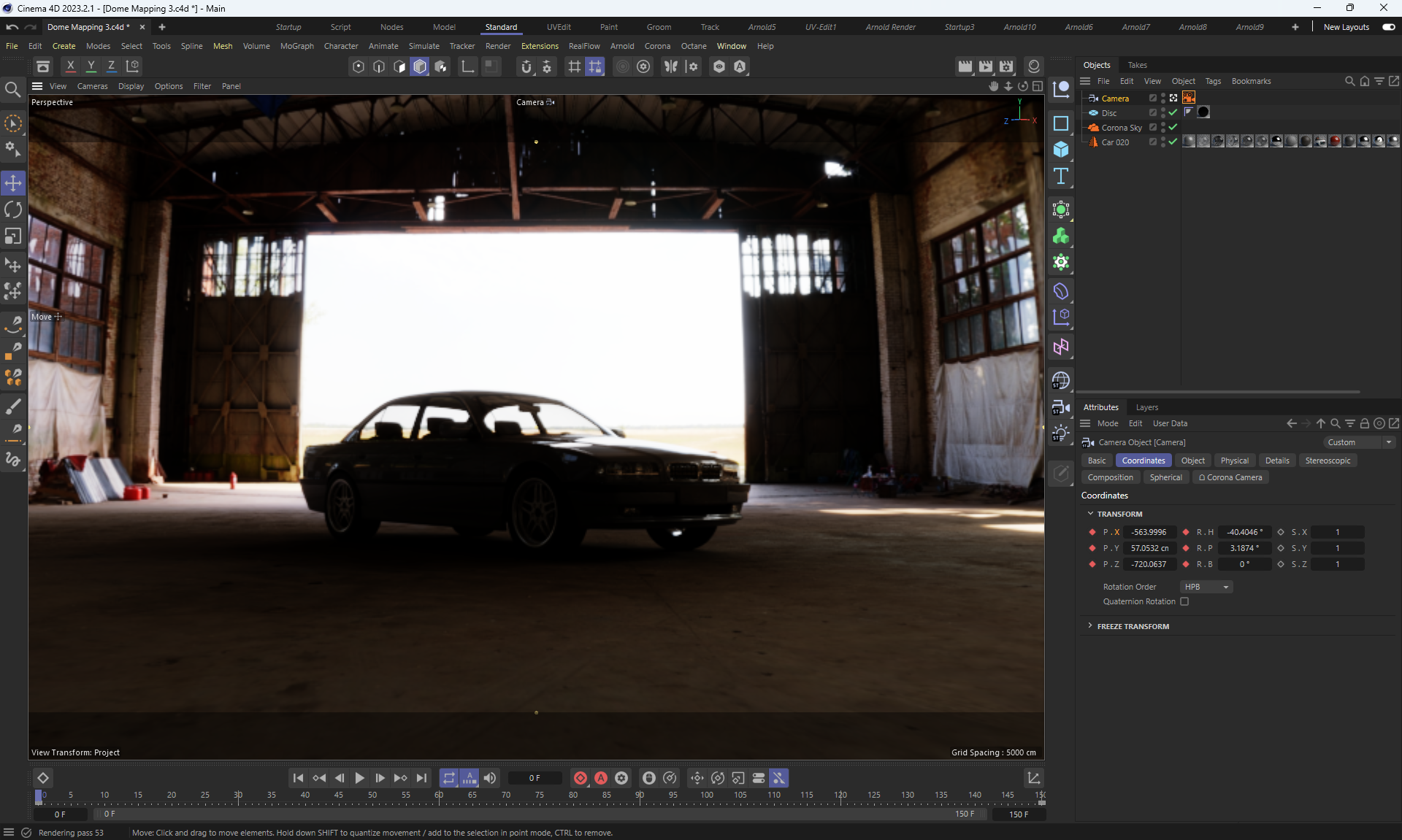Select the Rotate tool in left toolbar
This screenshot has height=840, width=1402.
(13, 210)
